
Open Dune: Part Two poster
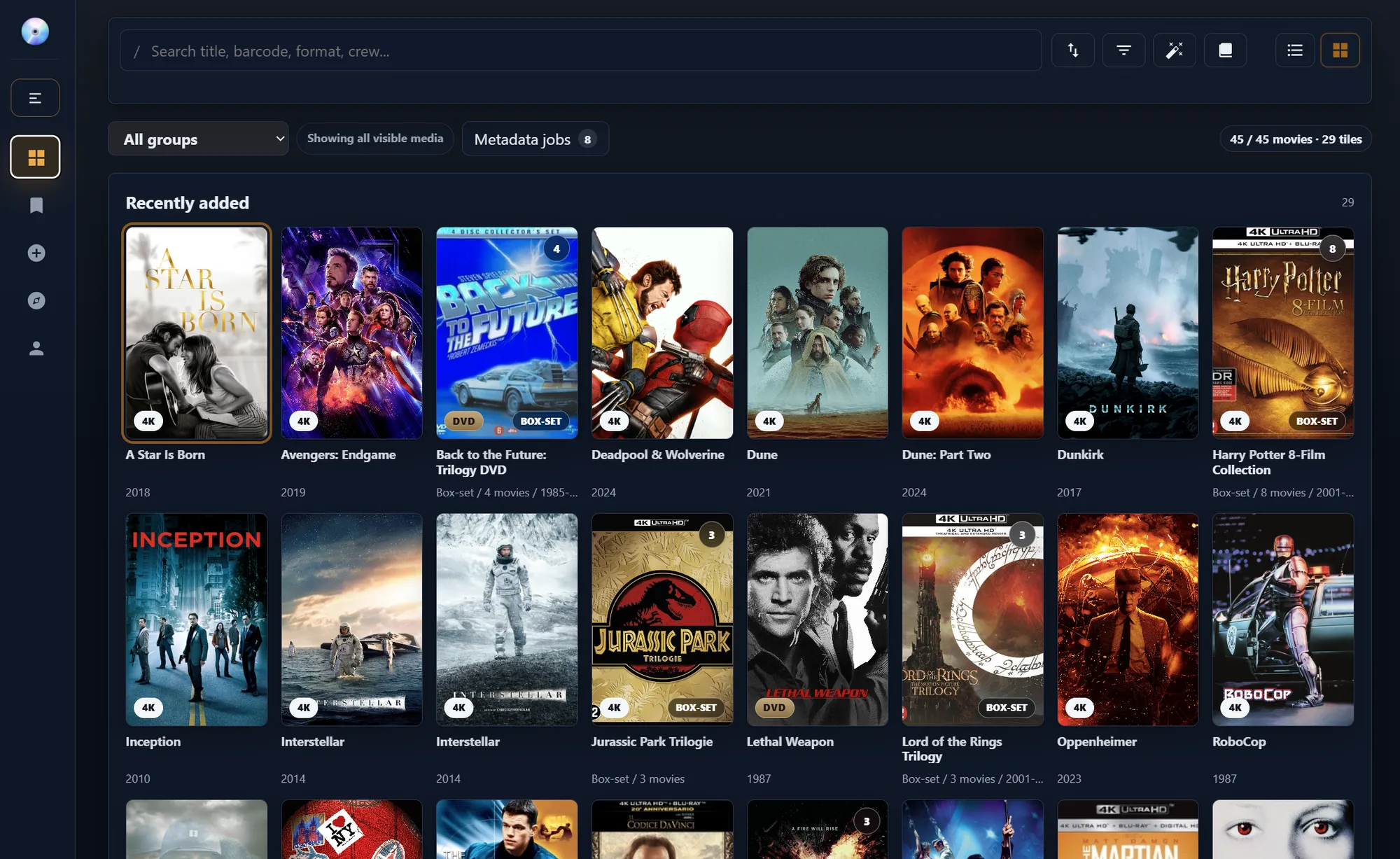coord(973,333)
